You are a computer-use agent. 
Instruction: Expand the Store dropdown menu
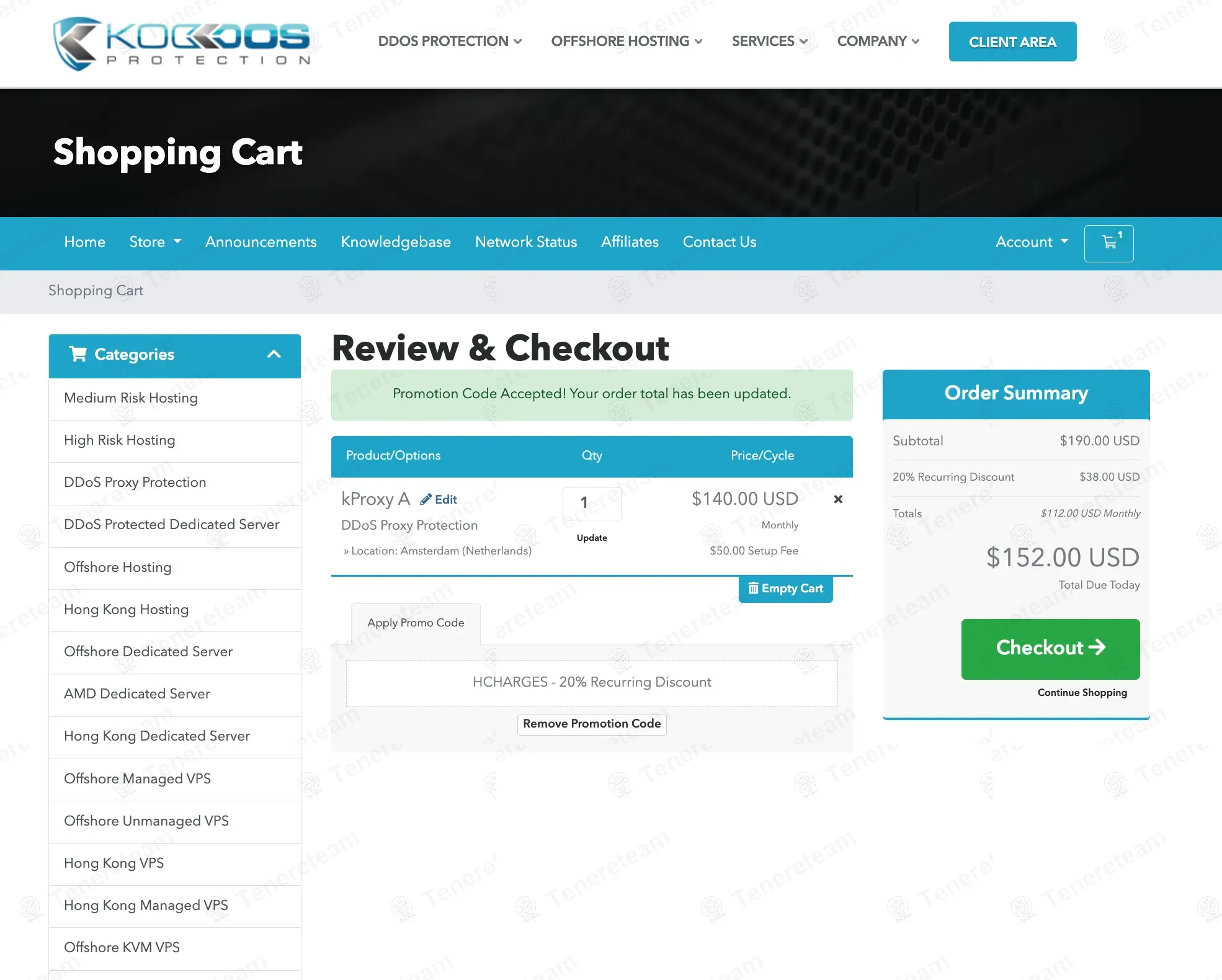point(155,242)
